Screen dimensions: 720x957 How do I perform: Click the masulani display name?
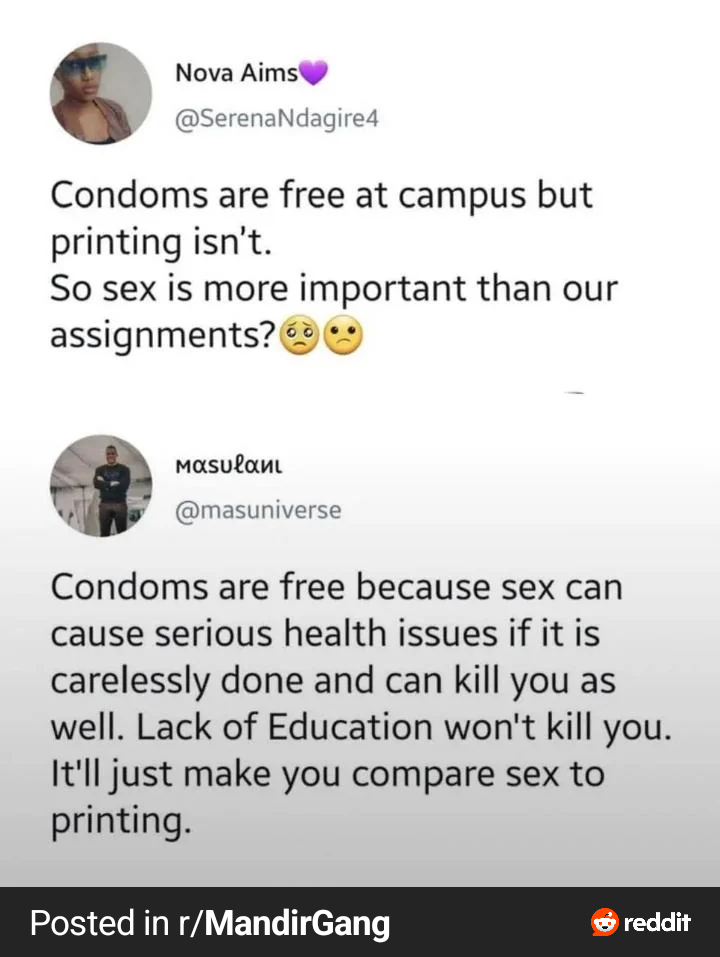click(x=228, y=463)
